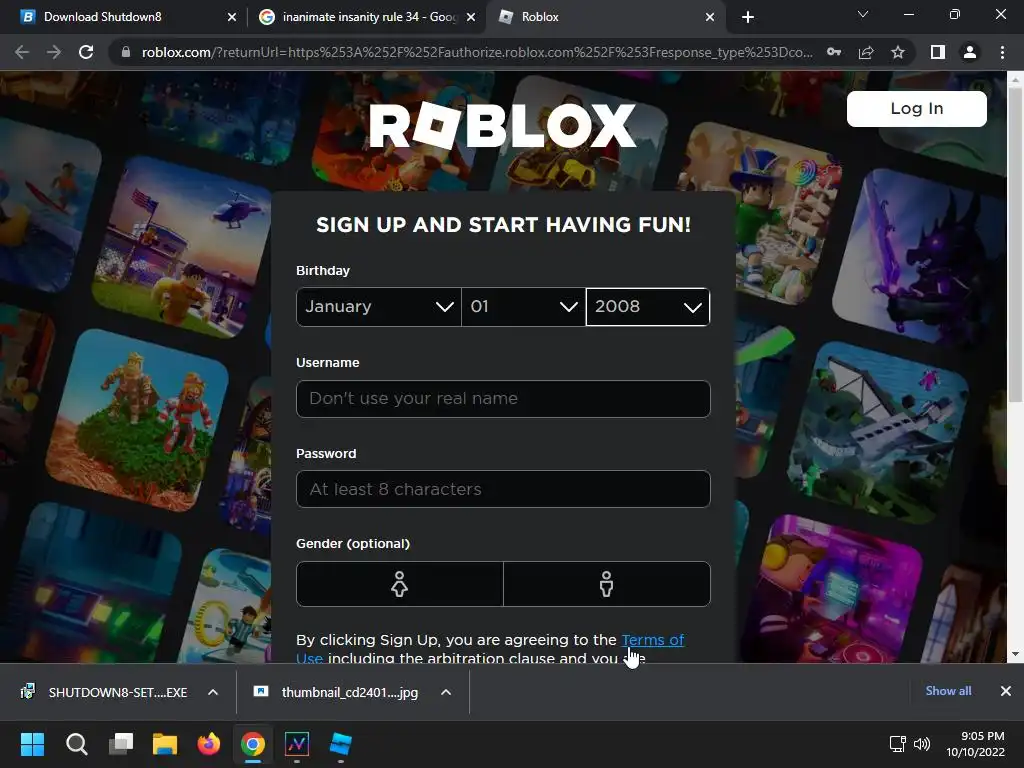Click the volume tray icon
This screenshot has width=1024, height=768.
click(x=922, y=744)
